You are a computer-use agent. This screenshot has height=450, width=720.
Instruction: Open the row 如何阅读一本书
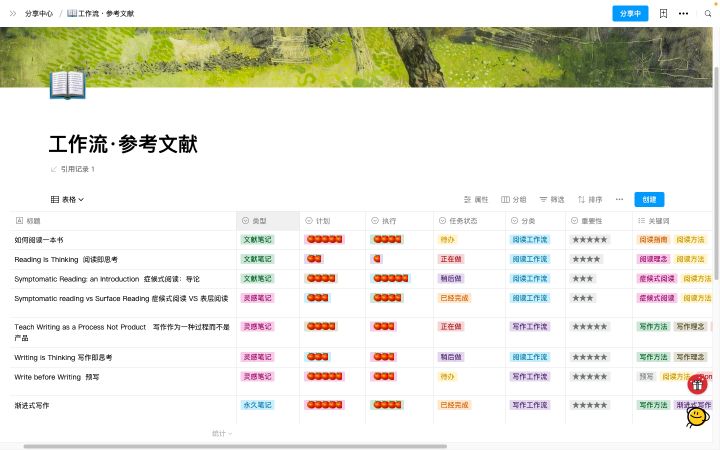39,240
